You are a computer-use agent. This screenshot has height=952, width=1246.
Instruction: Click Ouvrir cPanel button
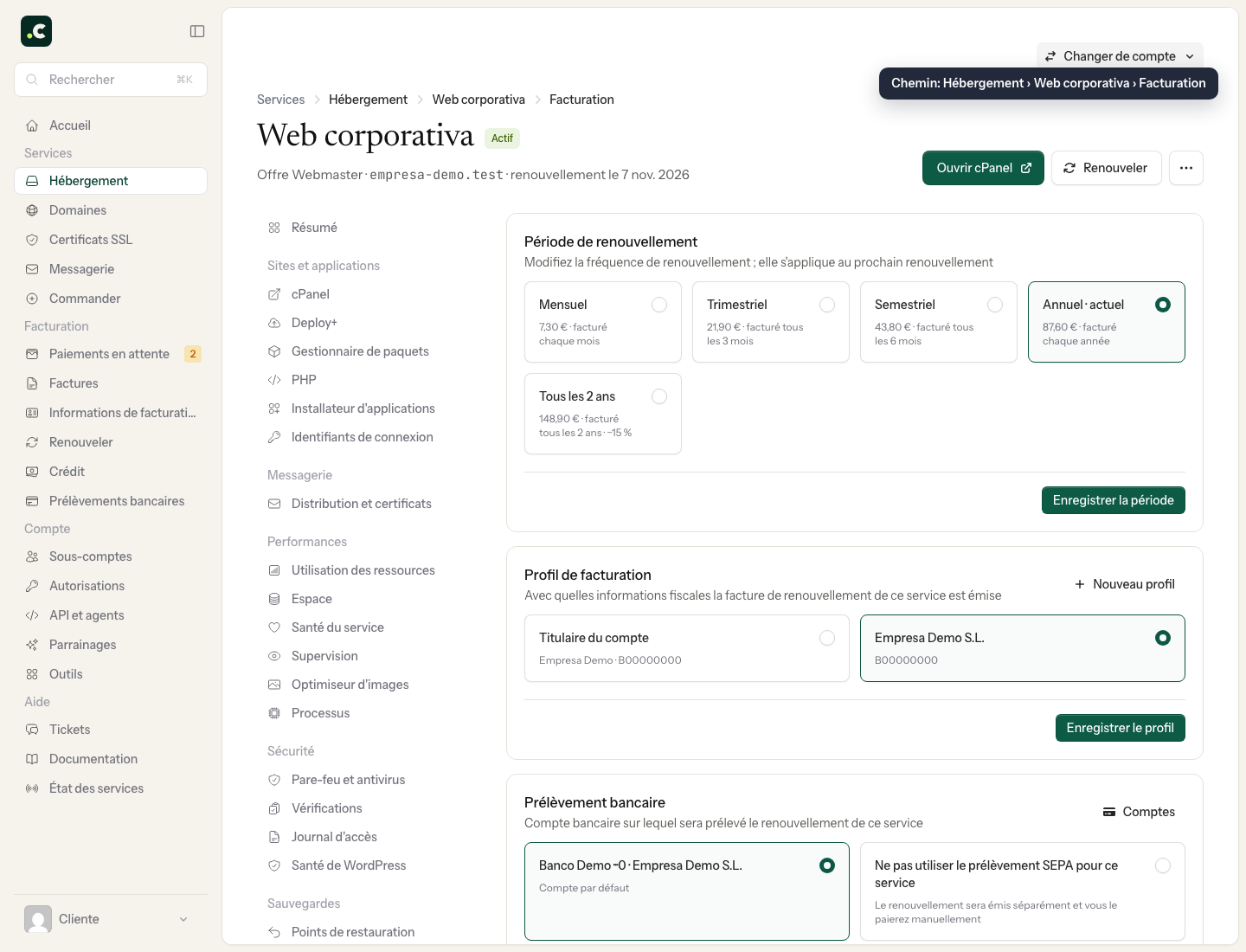click(x=983, y=168)
